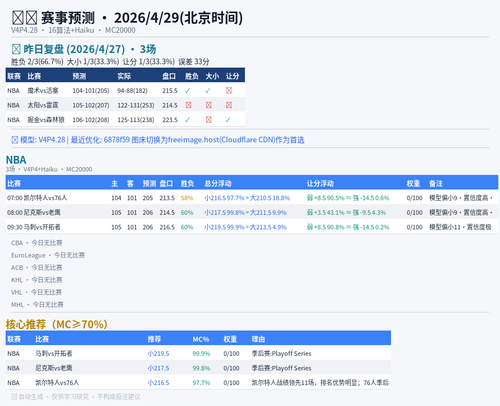Click 小216.5 in the core recommendations table
The height and width of the screenshot is (406, 500).
coord(158,383)
